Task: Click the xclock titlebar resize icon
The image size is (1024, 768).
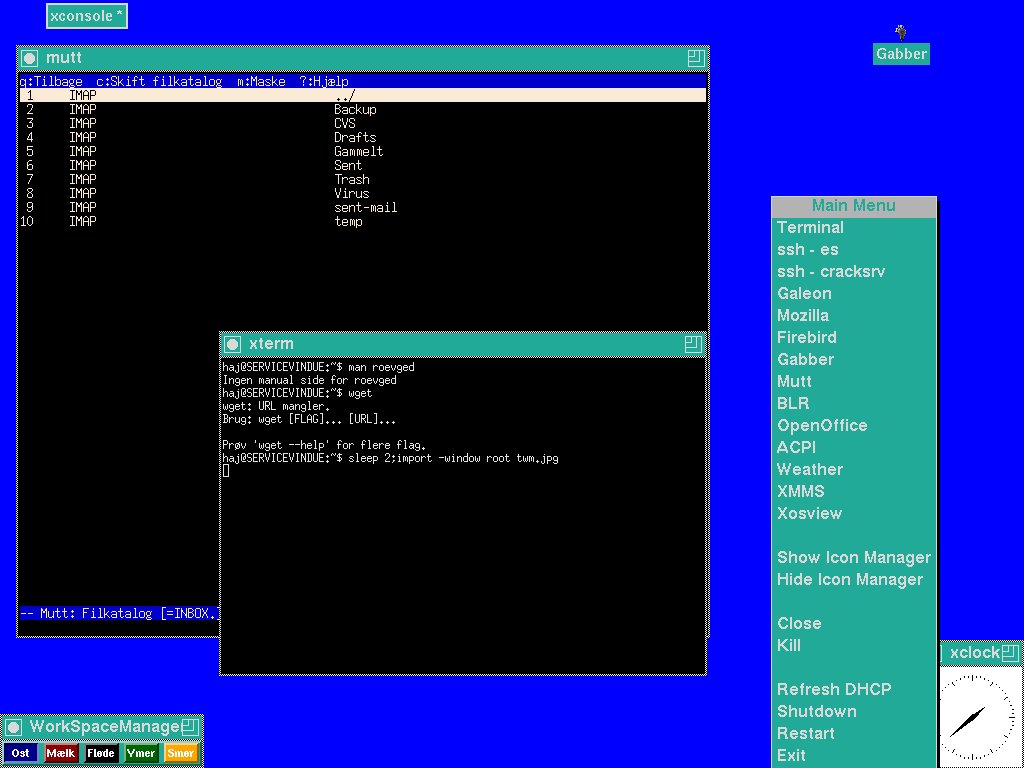Action: pos(1010,653)
